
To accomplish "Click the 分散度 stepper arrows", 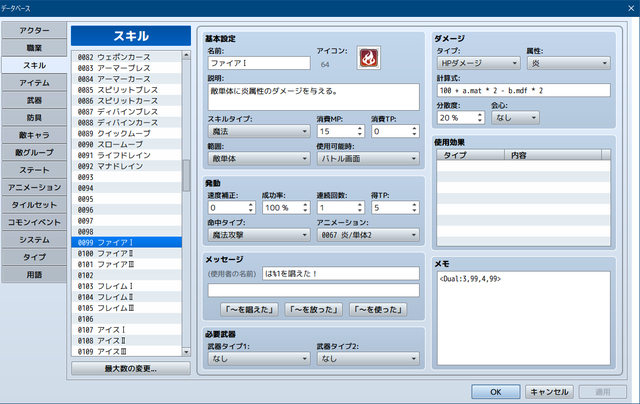I will coord(480,118).
